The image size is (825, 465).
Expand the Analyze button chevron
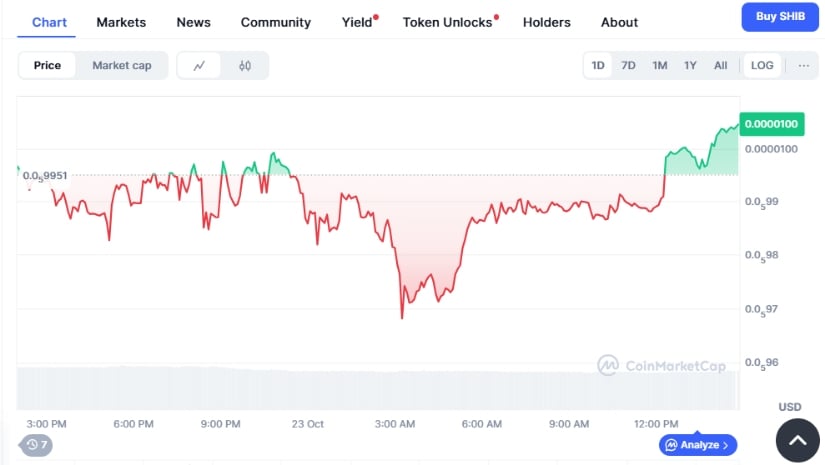click(726, 444)
